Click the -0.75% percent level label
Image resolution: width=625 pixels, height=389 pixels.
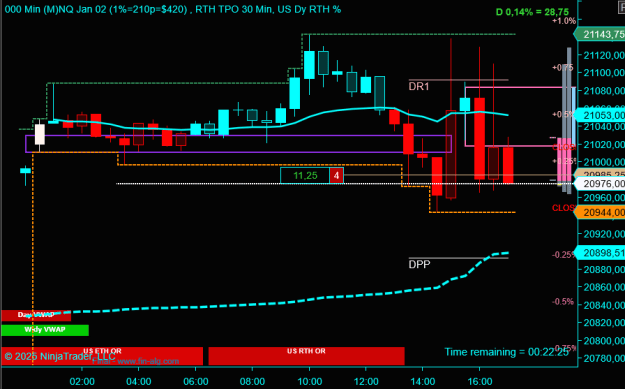click(565, 348)
